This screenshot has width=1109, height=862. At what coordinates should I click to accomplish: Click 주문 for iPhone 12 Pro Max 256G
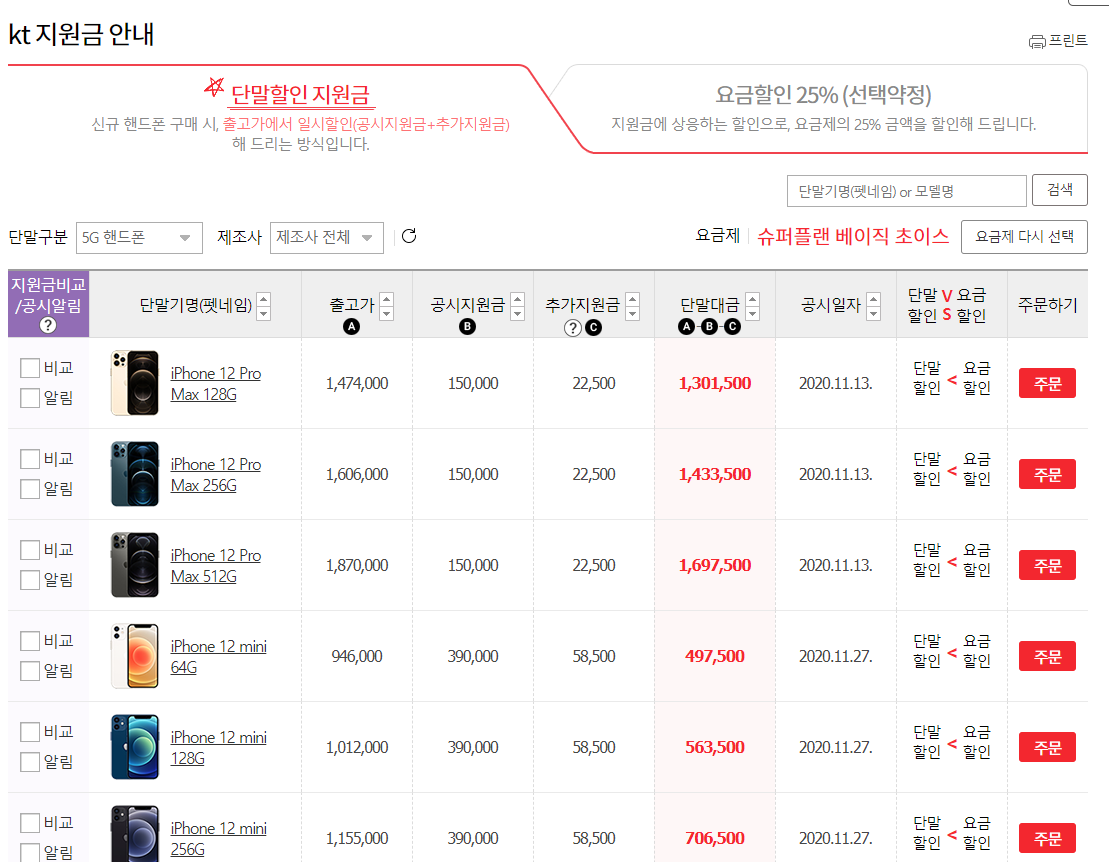[x=1047, y=474]
